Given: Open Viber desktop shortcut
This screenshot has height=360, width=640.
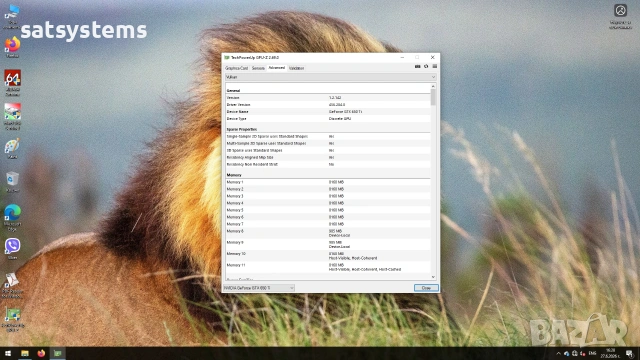Looking at the screenshot, I should 12,249.
